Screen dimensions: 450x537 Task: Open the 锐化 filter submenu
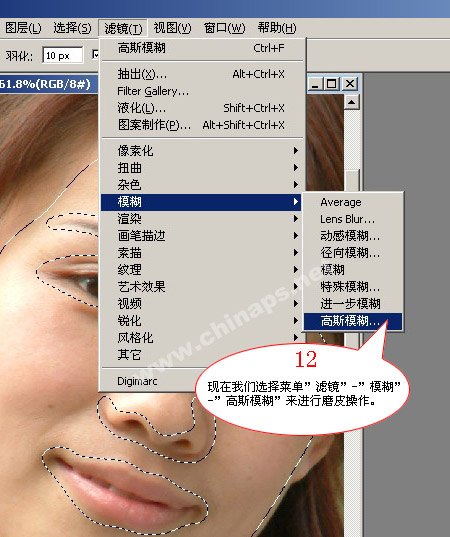[202, 321]
